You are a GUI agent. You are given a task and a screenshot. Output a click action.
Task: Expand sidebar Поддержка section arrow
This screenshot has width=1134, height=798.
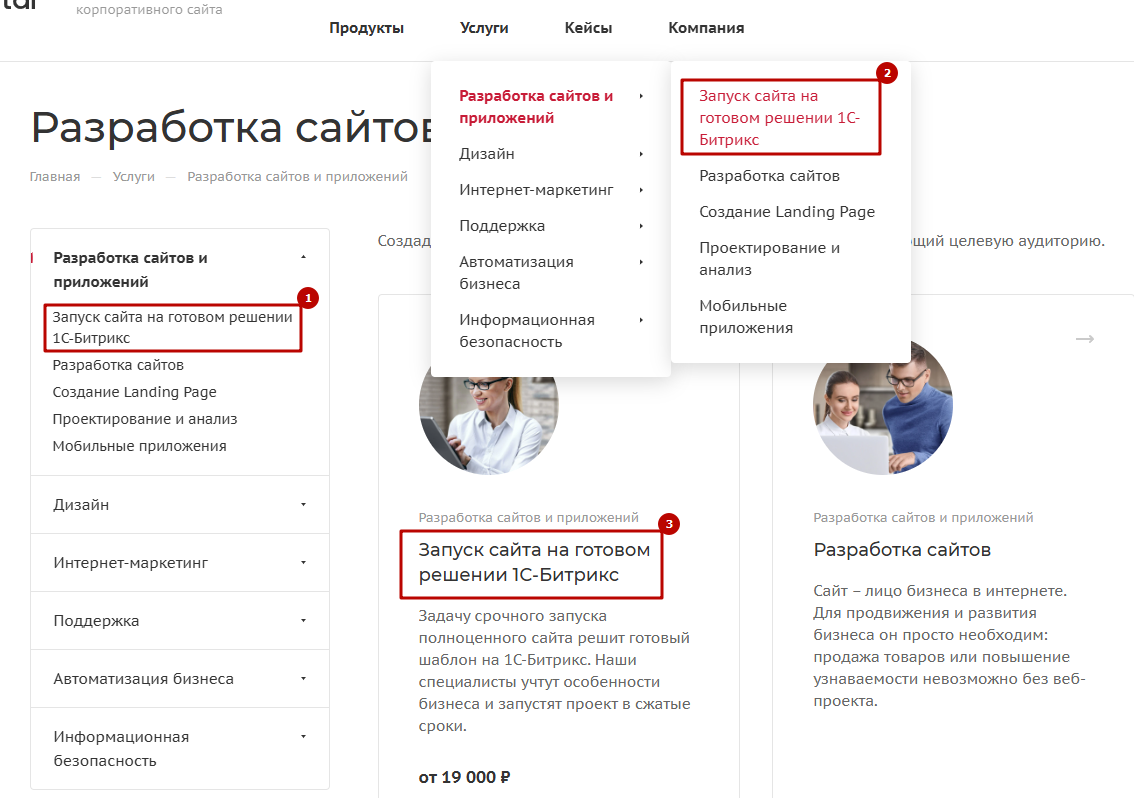click(x=304, y=620)
